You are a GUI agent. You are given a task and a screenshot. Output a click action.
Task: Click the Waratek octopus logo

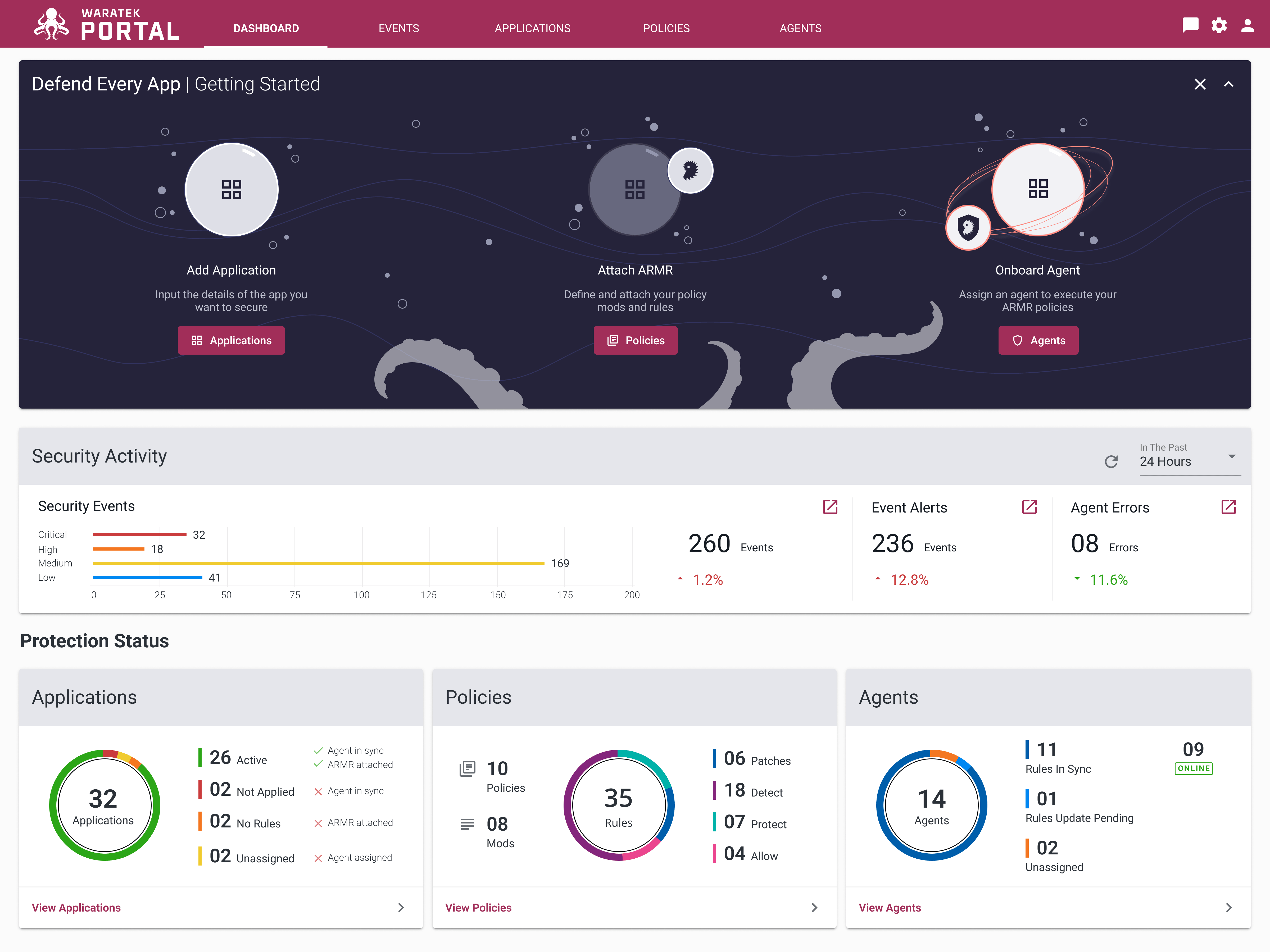tap(51, 24)
